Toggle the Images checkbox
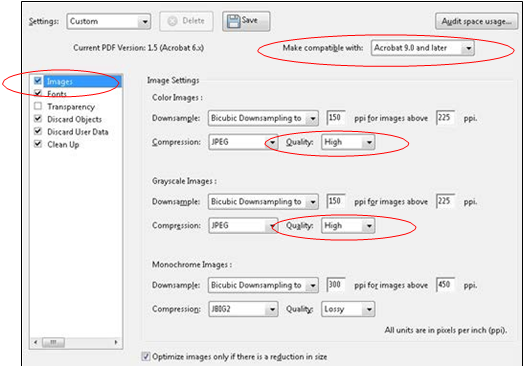 [38, 81]
